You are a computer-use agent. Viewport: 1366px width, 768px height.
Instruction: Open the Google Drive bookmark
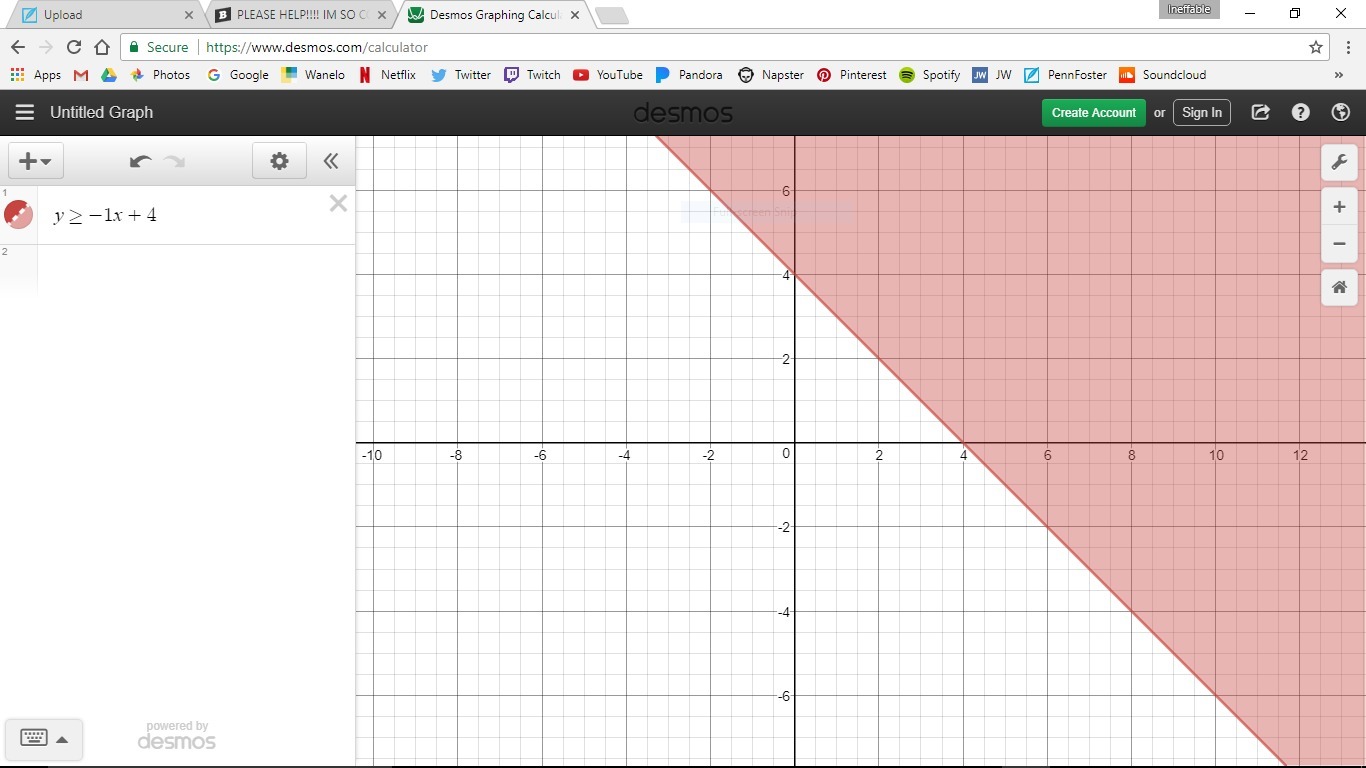(x=109, y=75)
